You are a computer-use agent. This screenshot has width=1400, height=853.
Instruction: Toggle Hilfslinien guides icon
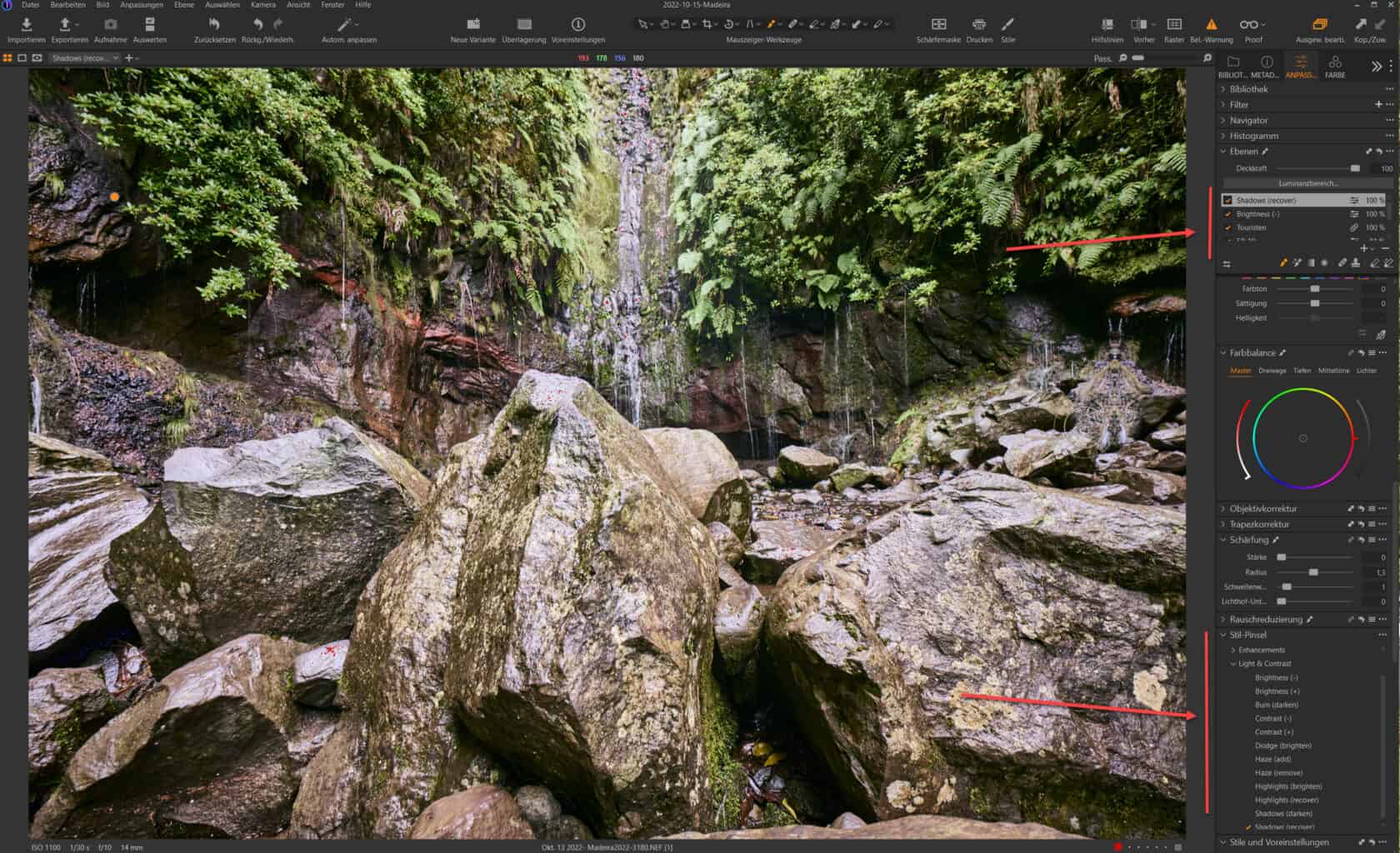coord(1107,24)
